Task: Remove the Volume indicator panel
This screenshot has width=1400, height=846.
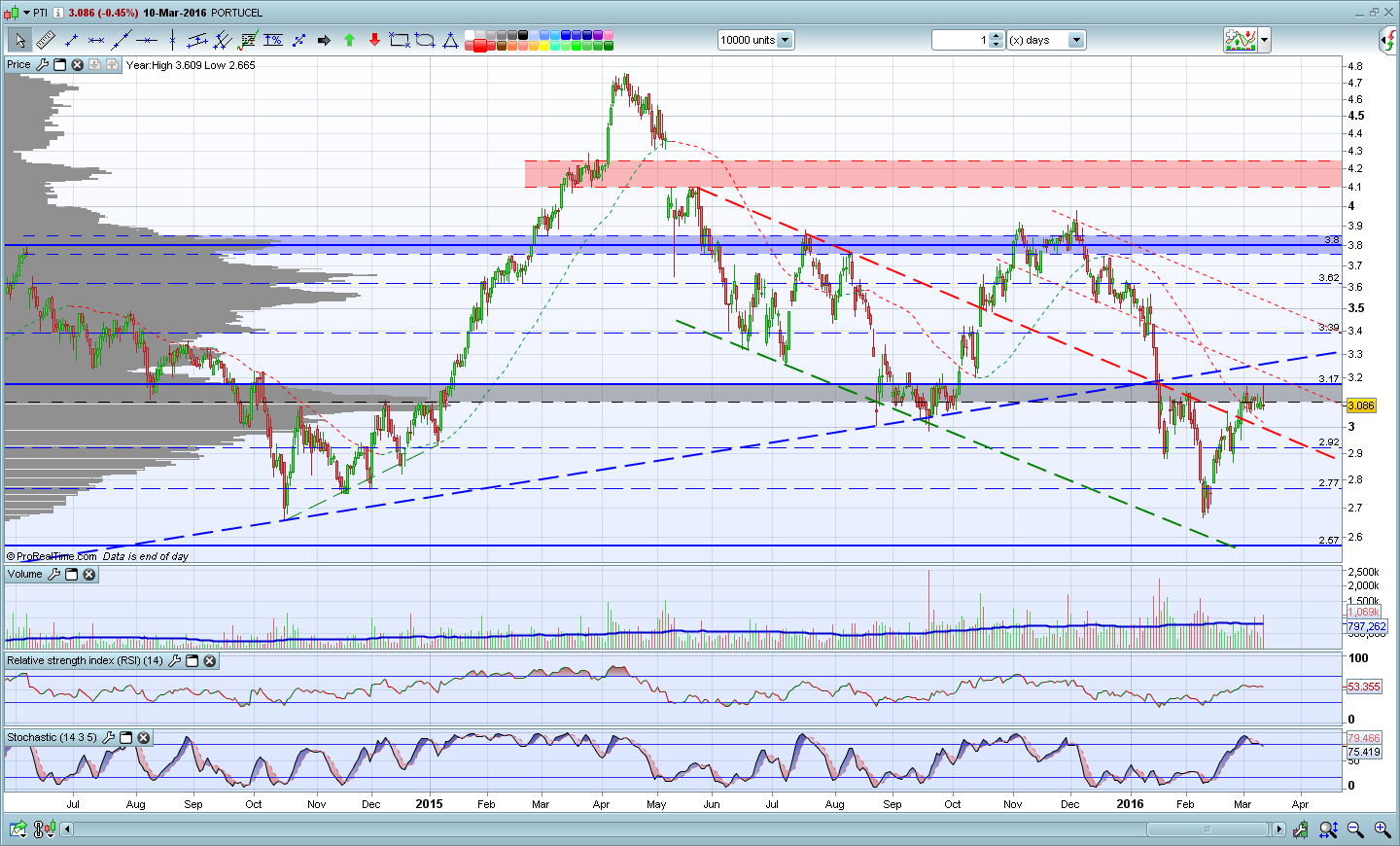Action: click(88, 574)
